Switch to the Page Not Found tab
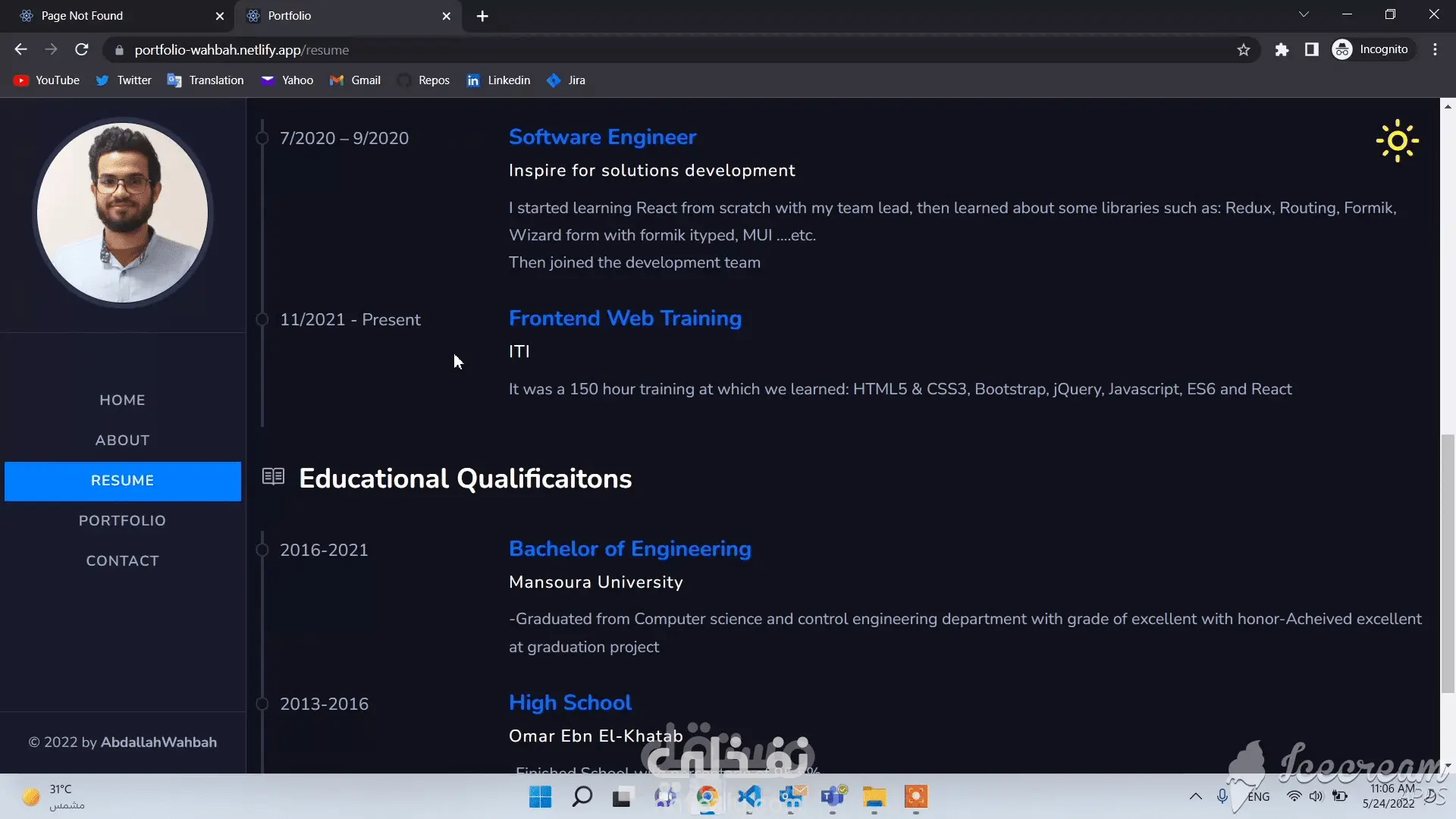 pyautogui.click(x=114, y=16)
